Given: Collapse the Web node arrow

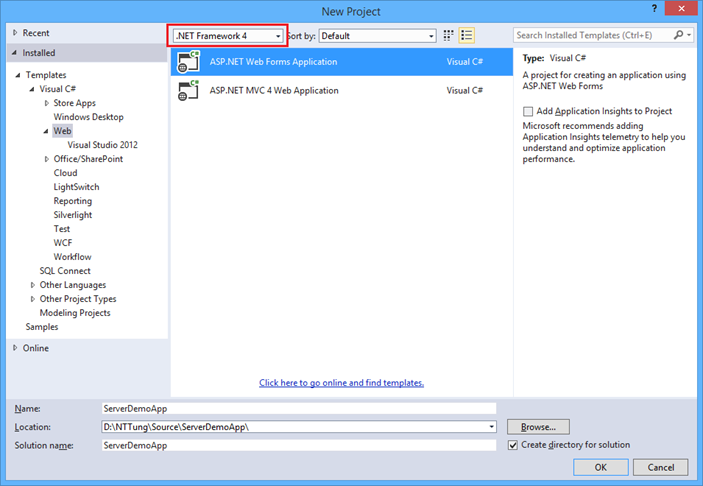Looking at the screenshot, I should (46, 131).
